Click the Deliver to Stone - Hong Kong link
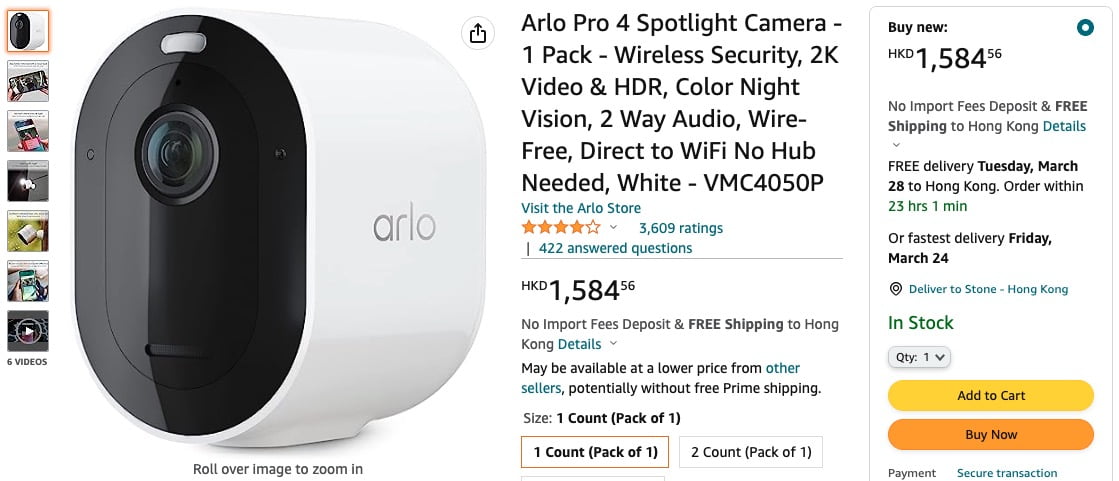This screenshot has width=1119, height=481. click(988, 289)
